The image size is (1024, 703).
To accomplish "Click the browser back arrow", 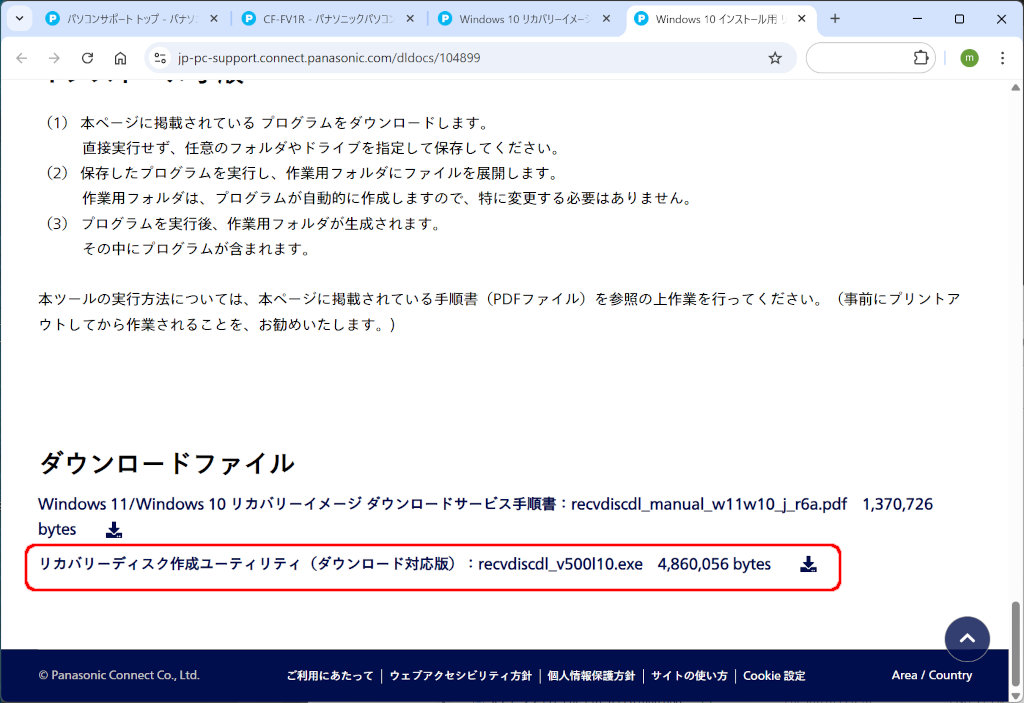I will tap(22, 58).
